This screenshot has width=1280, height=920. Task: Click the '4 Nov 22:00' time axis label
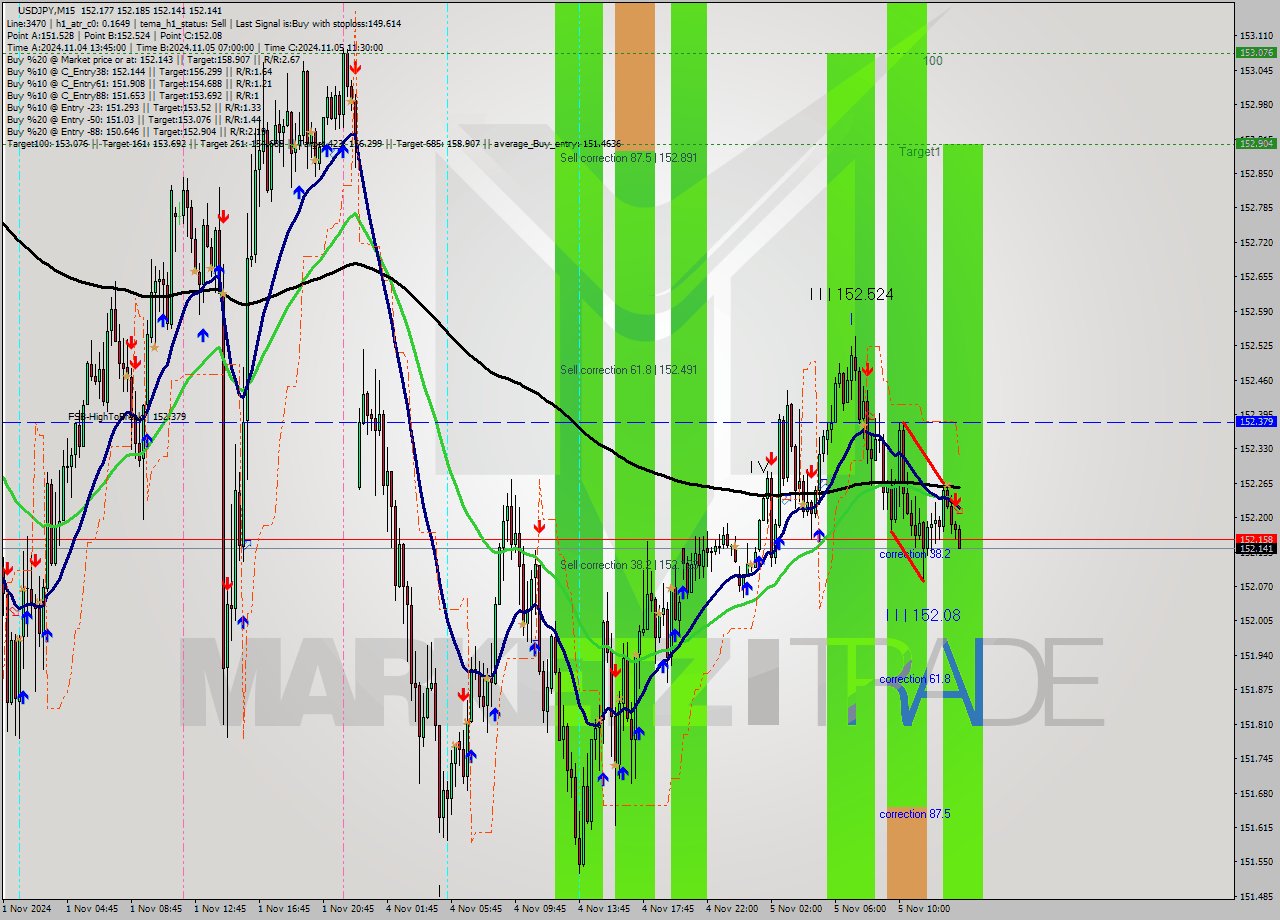tap(732, 909)
